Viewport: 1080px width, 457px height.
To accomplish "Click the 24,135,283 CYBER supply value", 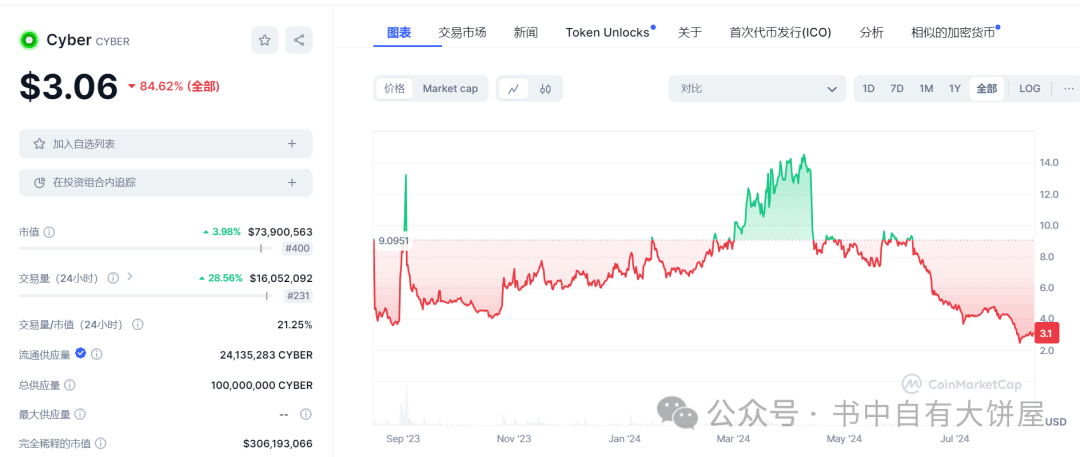I will pos(266,355).
